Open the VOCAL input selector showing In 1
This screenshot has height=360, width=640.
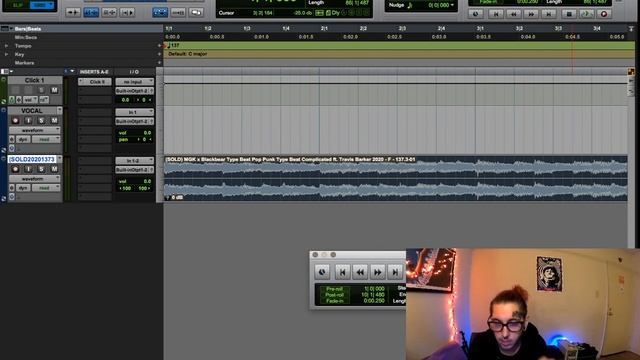[134, 112]
